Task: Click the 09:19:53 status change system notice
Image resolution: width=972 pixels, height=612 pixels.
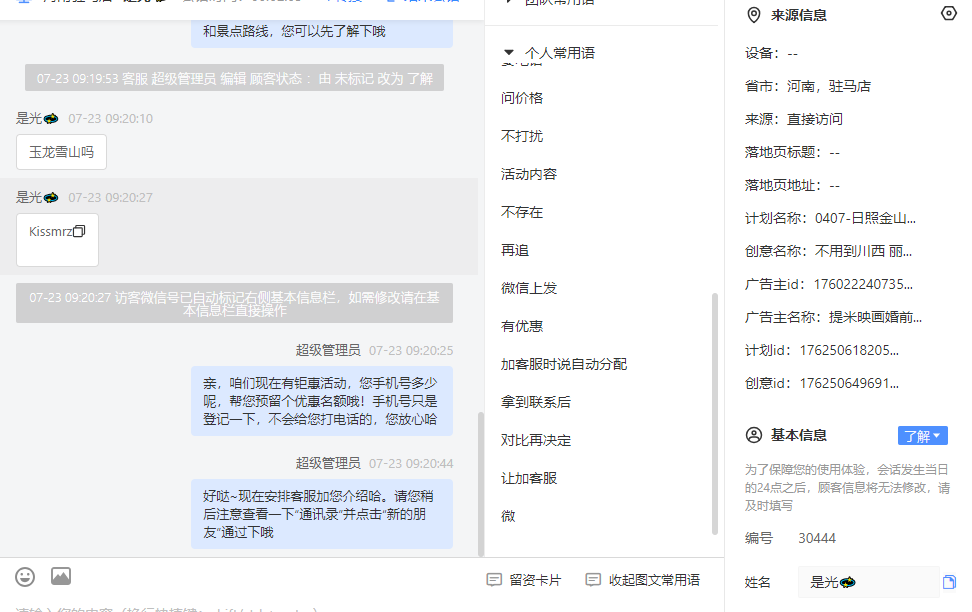Action: pos(234,78)
